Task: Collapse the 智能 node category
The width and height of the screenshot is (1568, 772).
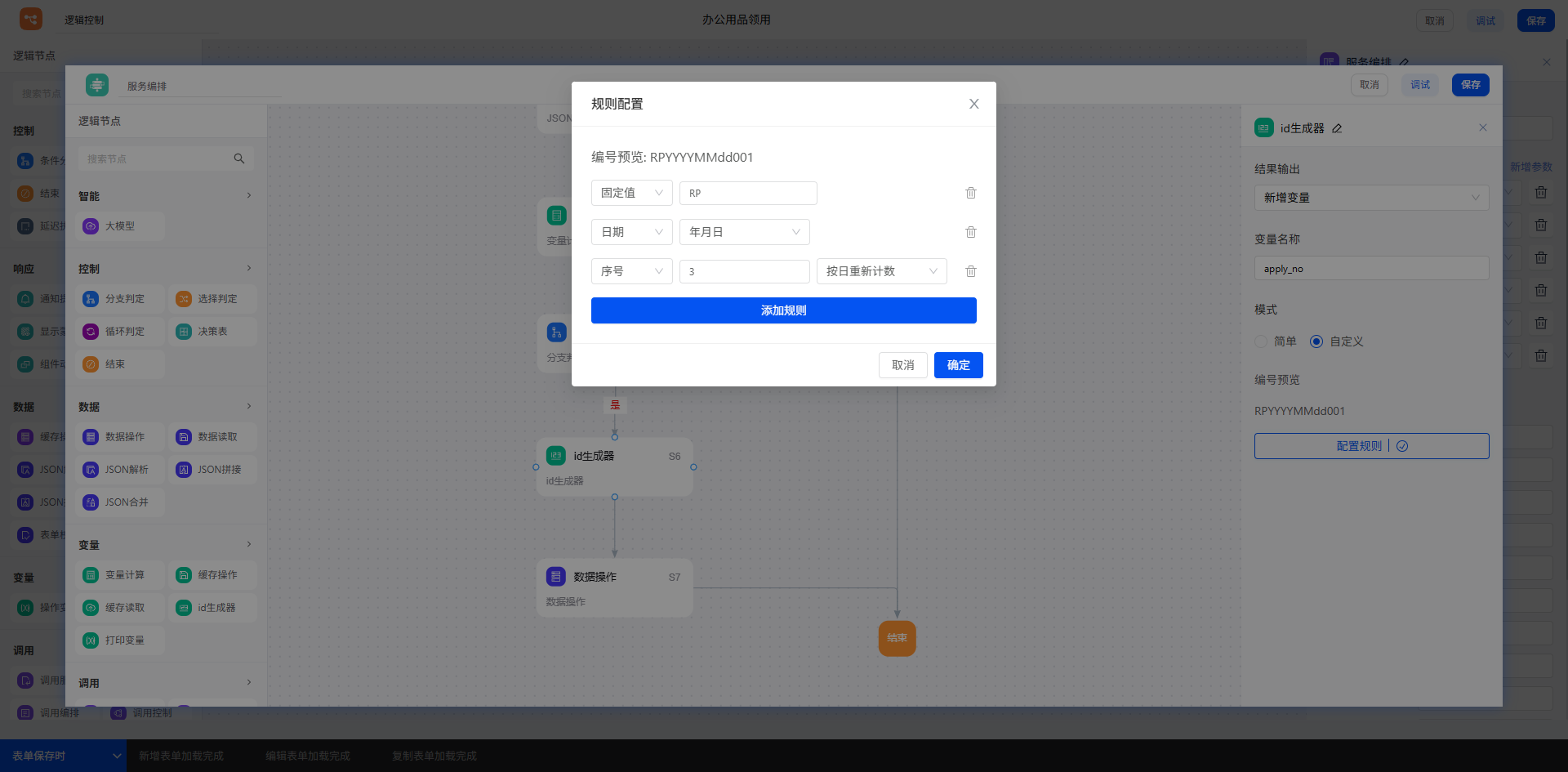Action: point(249,195)
